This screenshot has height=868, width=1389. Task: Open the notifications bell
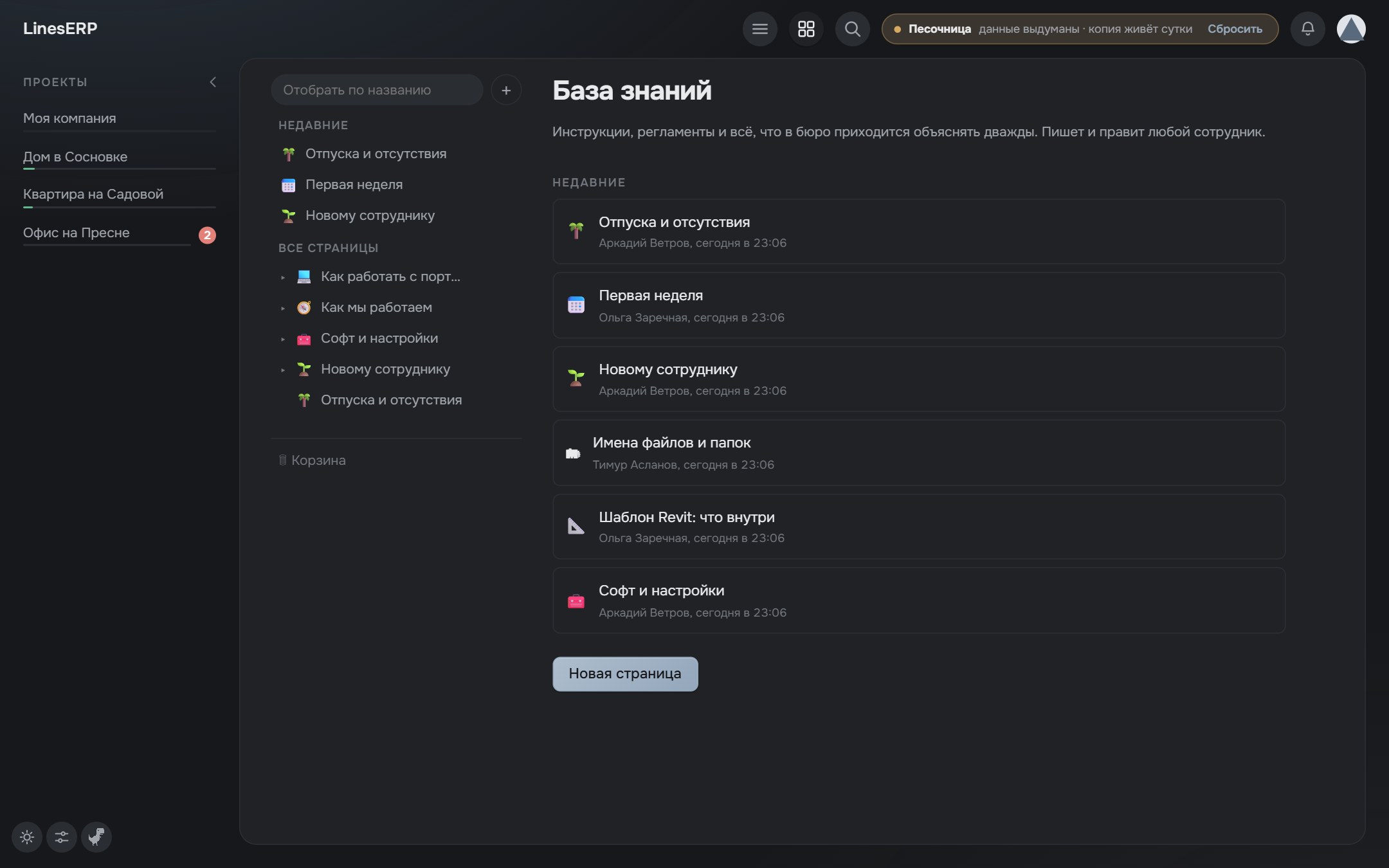[x=1307, y=29]
